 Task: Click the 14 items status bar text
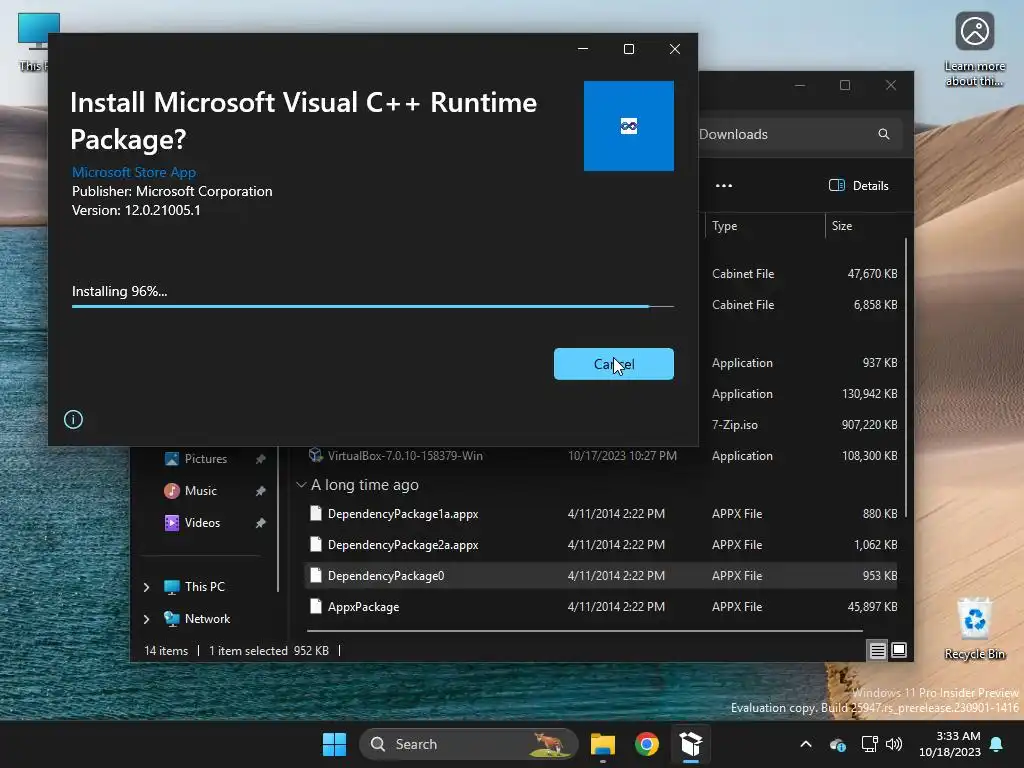point(166,650)
